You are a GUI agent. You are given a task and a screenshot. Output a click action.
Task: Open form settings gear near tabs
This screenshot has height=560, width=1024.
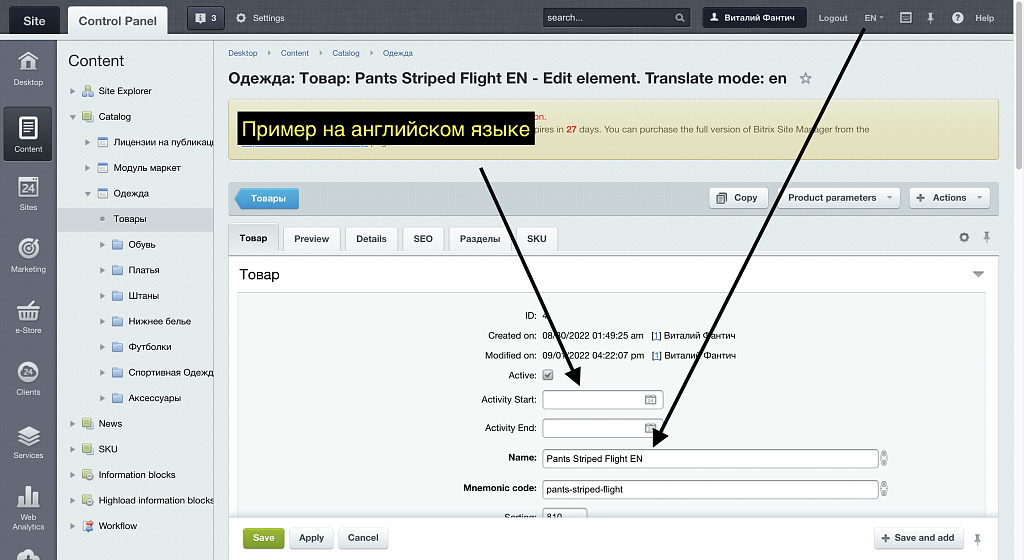tap(964, 238)
